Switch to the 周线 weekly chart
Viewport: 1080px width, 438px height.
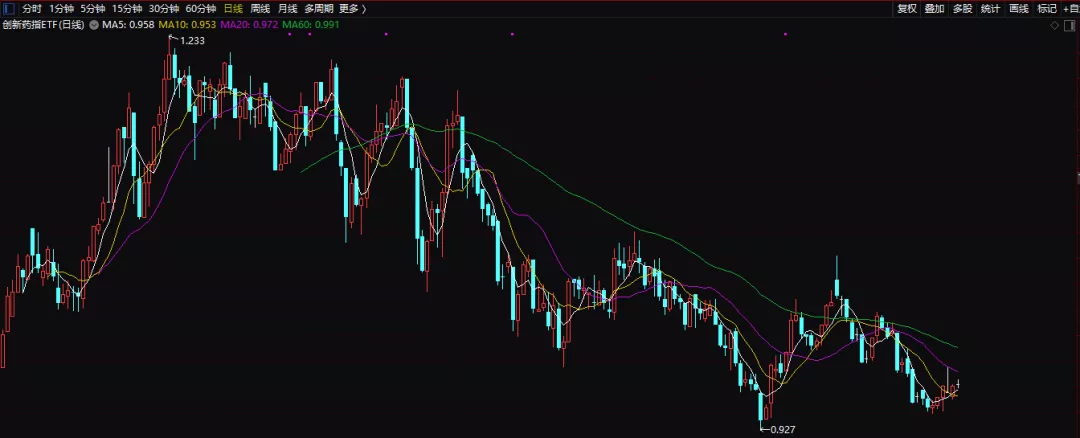pos(260,9)
